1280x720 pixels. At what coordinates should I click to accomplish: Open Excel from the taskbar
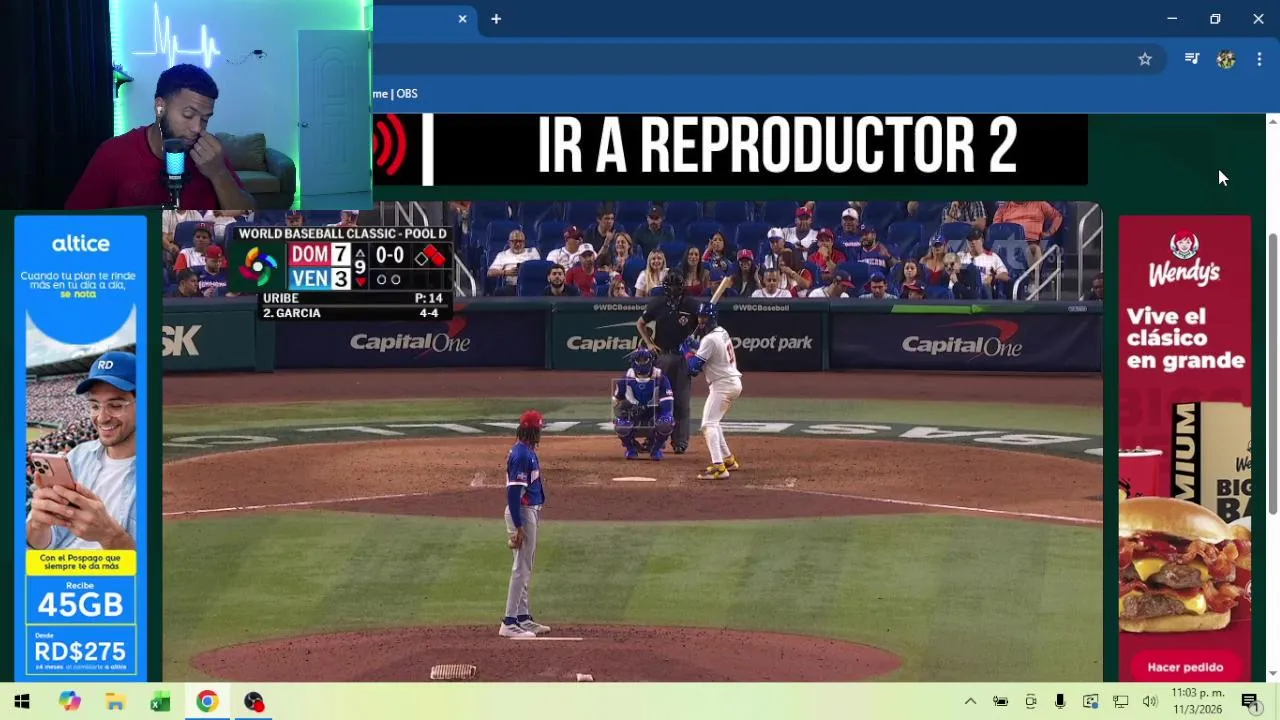tap(160, 702)
